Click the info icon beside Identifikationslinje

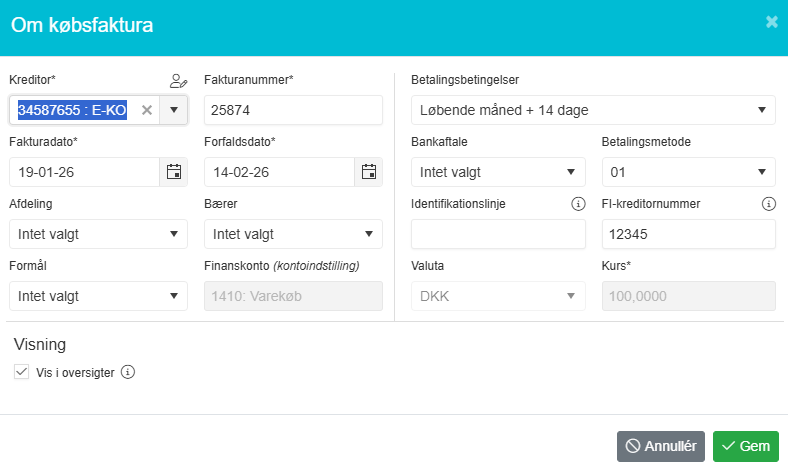click(577, 204)
